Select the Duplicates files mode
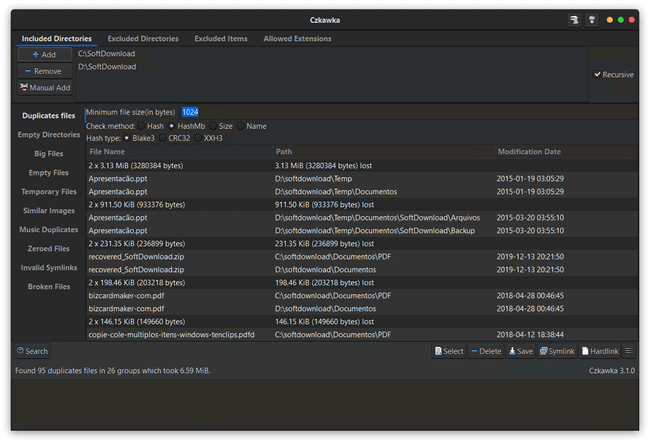The width and height of the screenshot is (650, 443). pyautogui.click(x=49, y=116)
